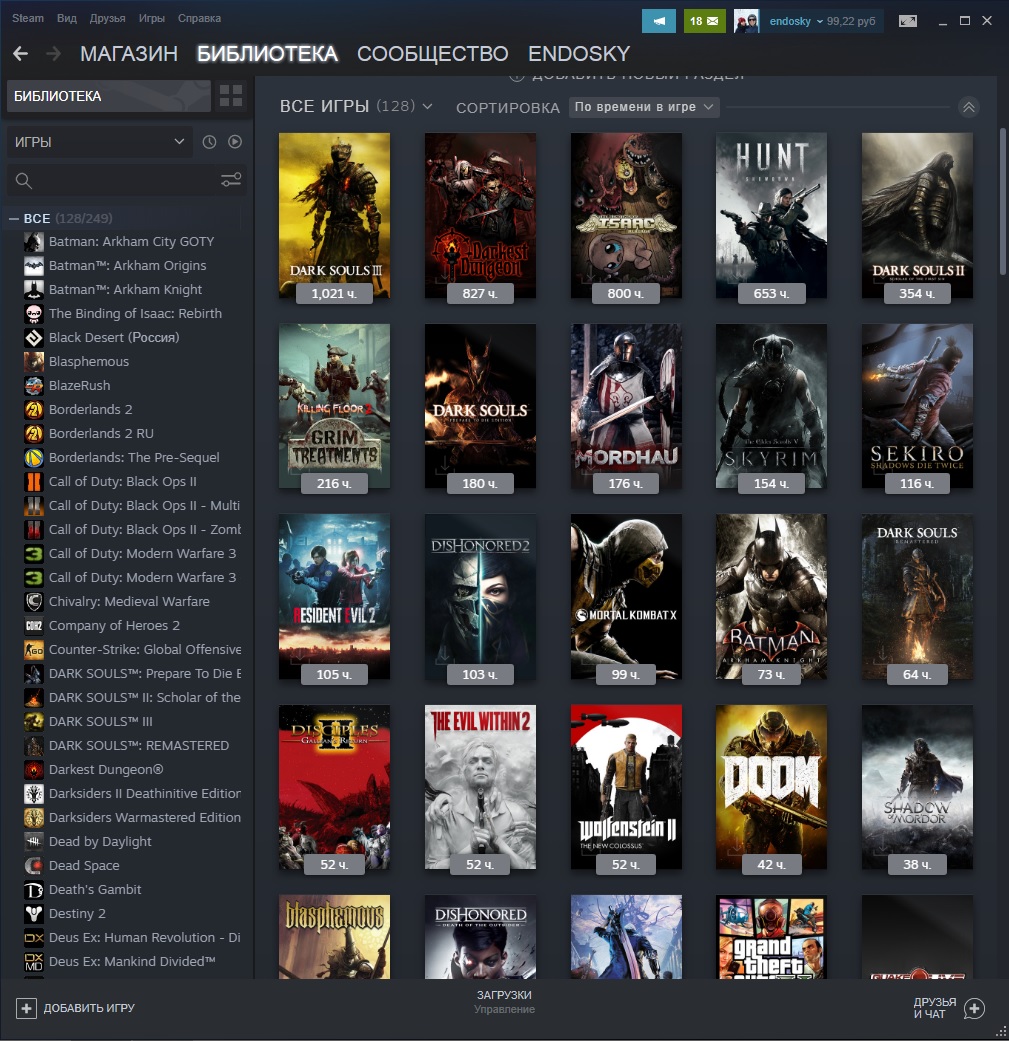Image resolution: width=1009 pixels, height=1041 pixels.
Task: Click the Borderlands 2 game icon
Action: [x=34, y=410]
